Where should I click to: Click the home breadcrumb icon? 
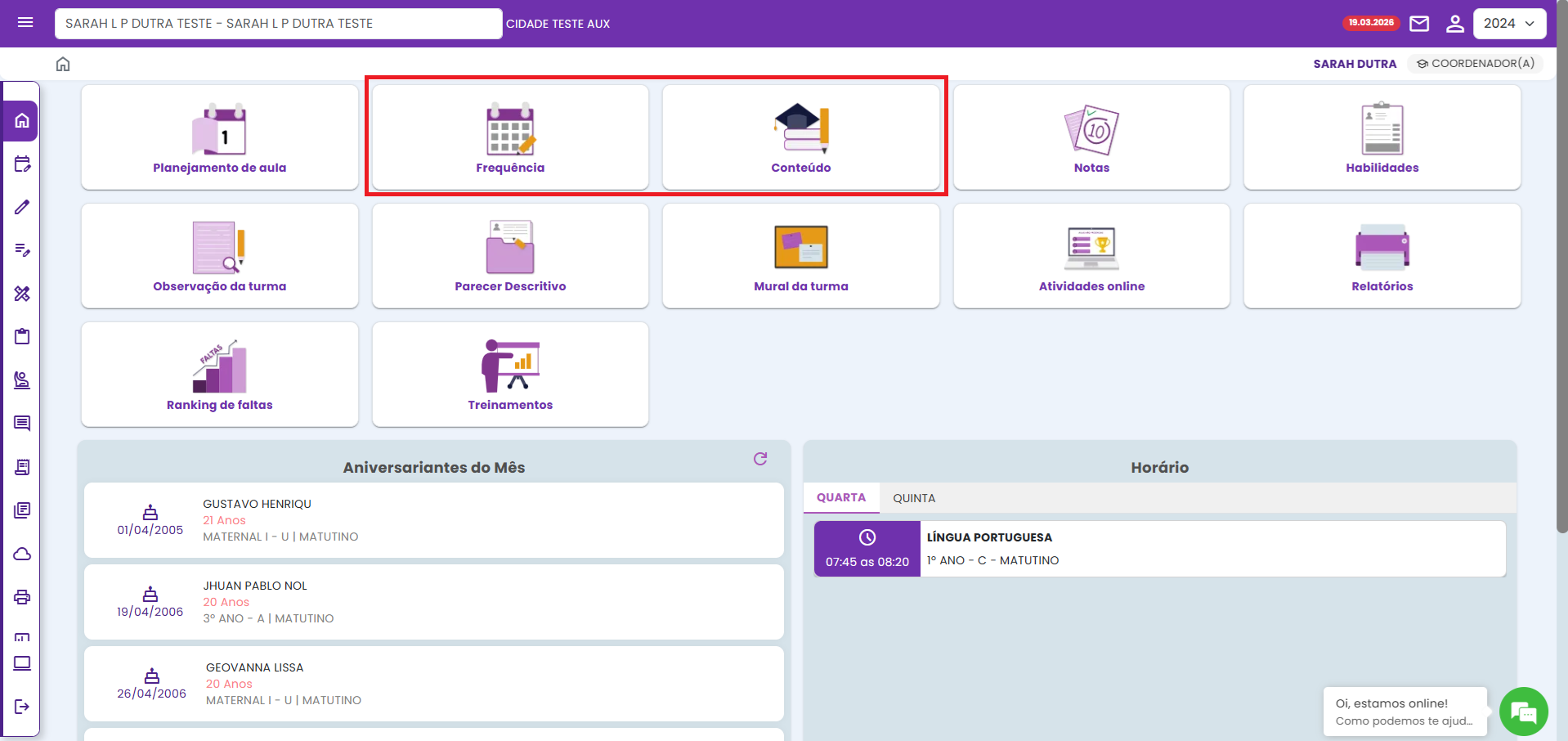(x=63, y=64)
